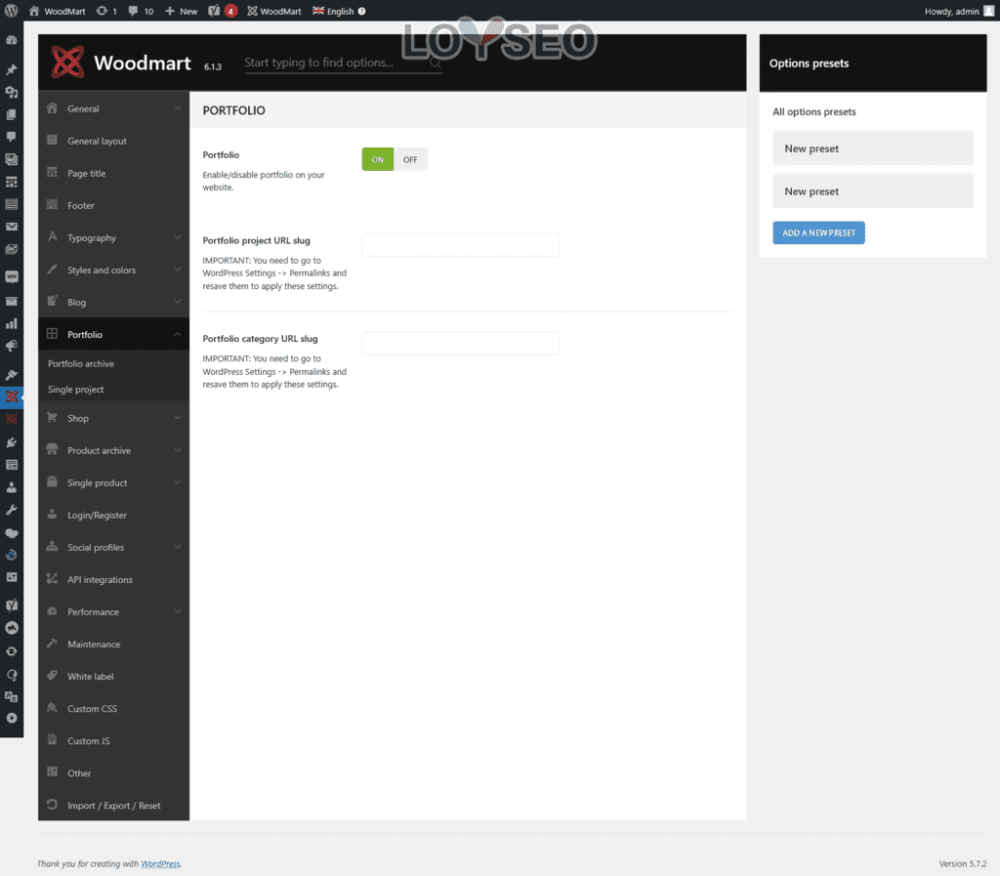Open the Posts pin icon in WordPress sidebar
Viewport: 1000px width, 876px height.
point(11,69)
